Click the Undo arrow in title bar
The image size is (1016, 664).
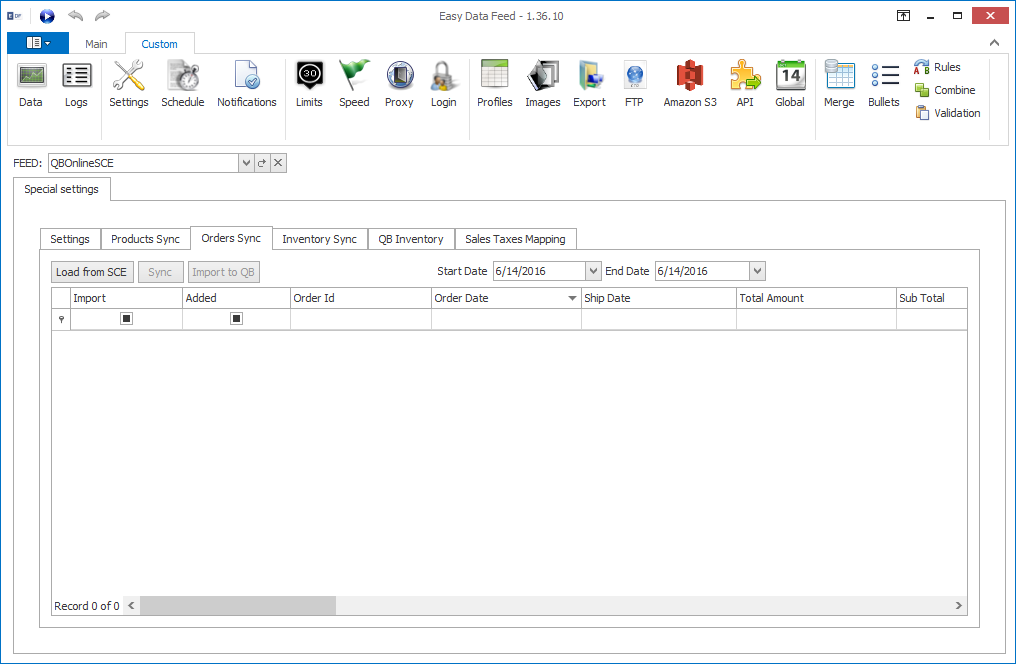click(x=76, y=16)
